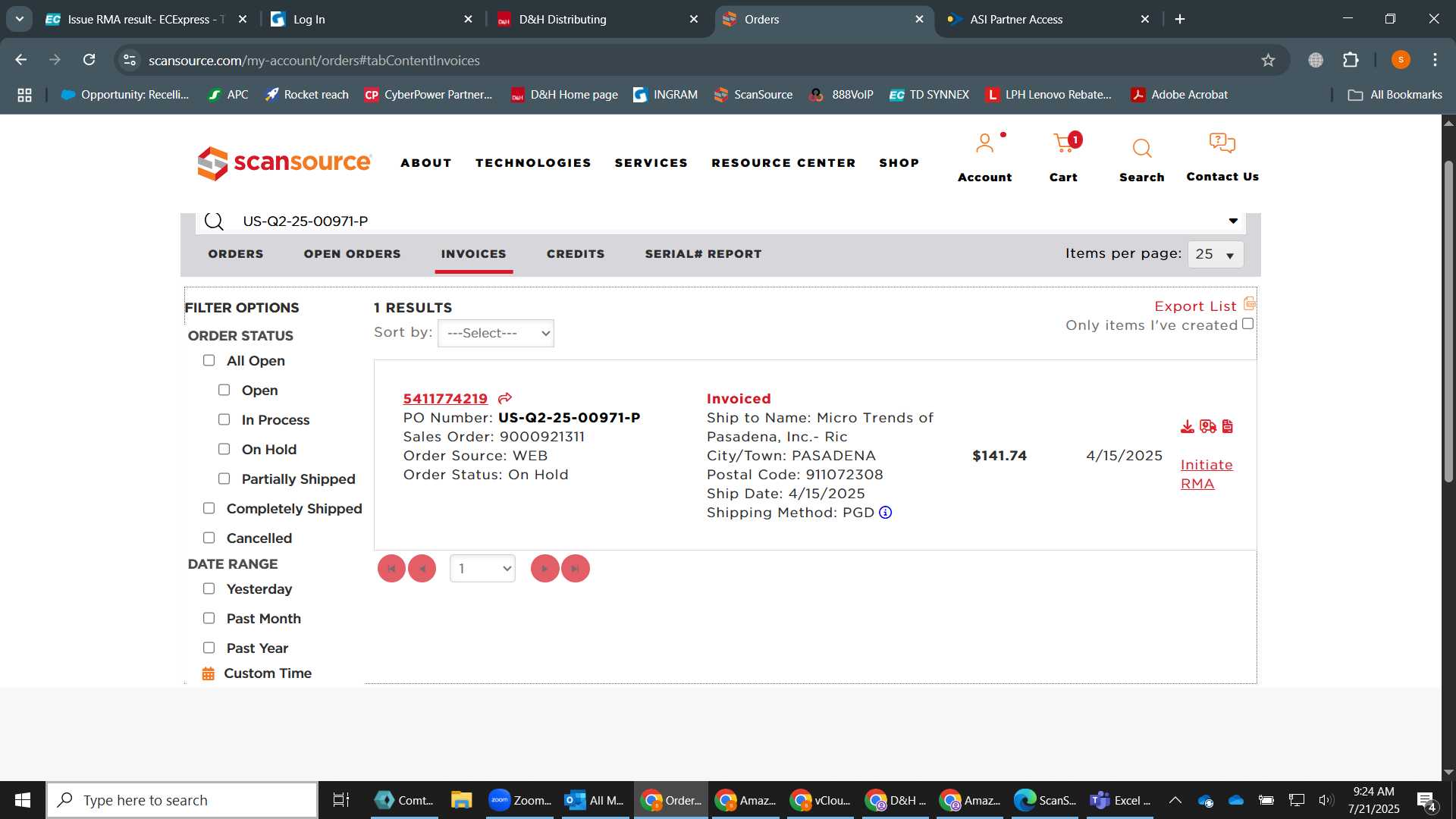Open File Explorer from taskbar
The image size is (1456, 819).
[x=461, y=800]
